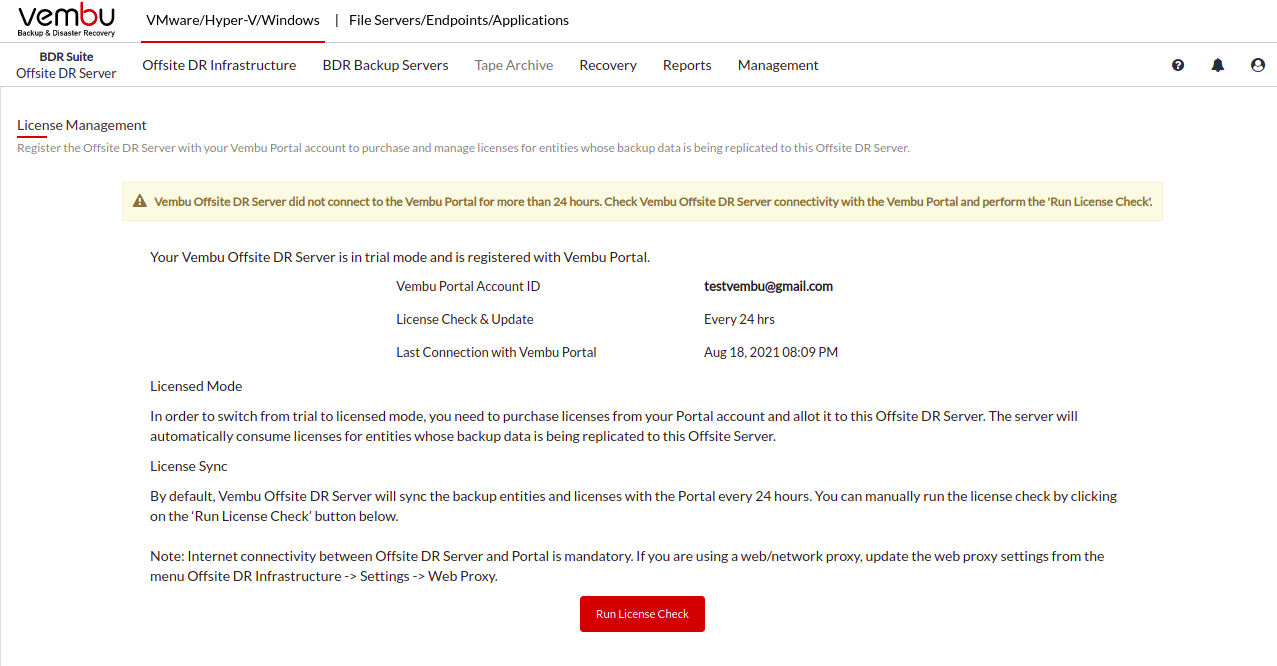The width and height of the screenshot is (1277, 666).
Task: Click the Vembu logo
Action: tap(67, 20)
